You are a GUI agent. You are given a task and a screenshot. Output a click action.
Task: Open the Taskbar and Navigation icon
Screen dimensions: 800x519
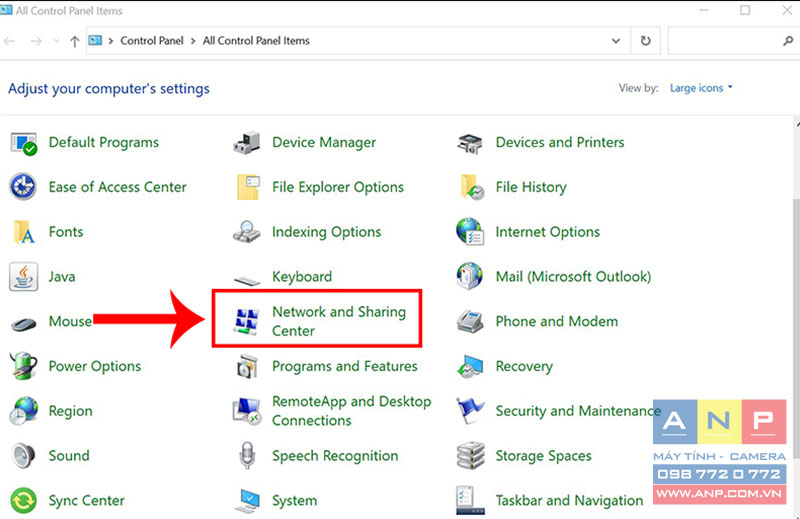pos(470,501)
